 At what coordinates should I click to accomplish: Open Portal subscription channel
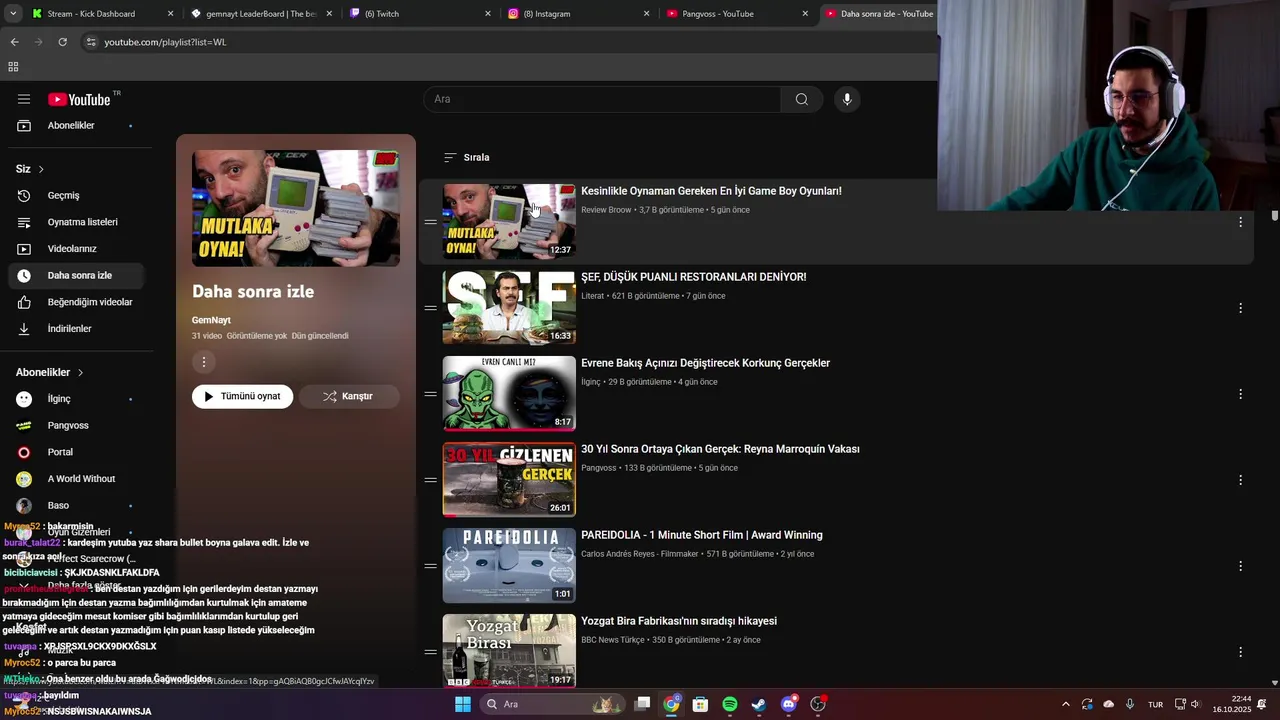pos(76,452)
